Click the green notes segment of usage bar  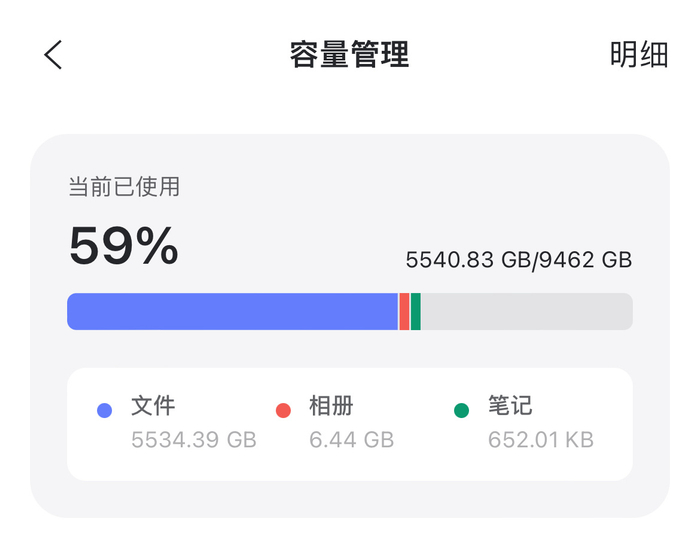tap(415, 311)
